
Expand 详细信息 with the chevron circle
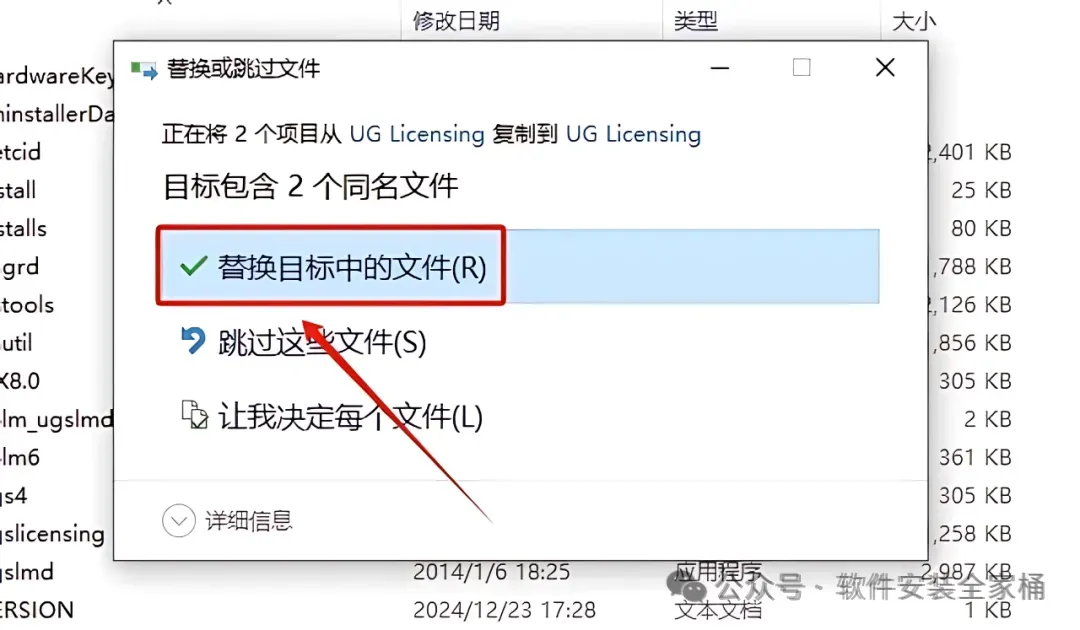[179, 521]
